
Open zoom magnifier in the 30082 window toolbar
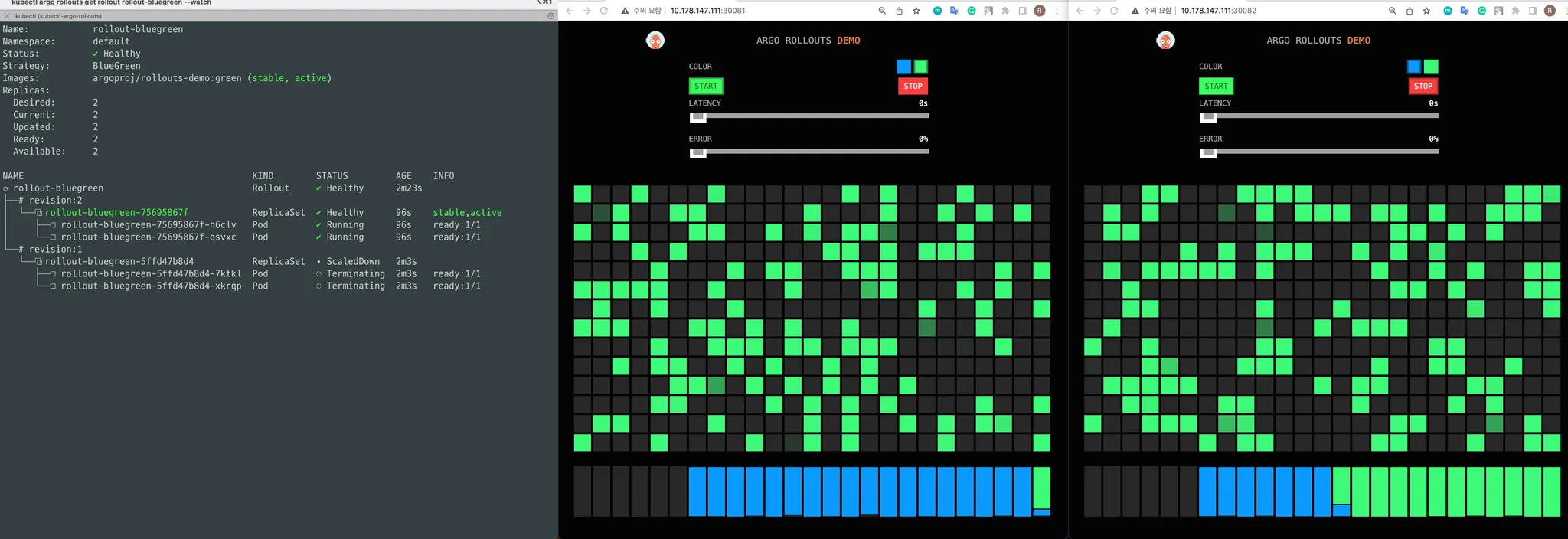point(1392,11)
